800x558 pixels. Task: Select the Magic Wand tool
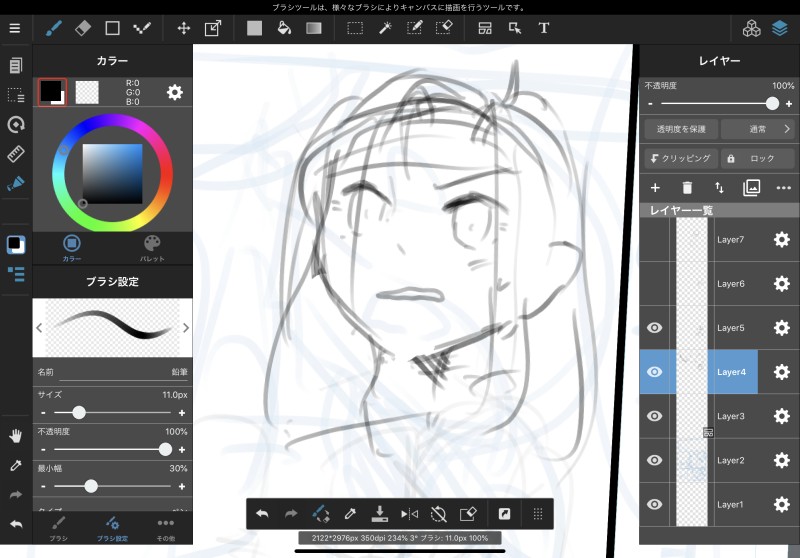[385, 28]
